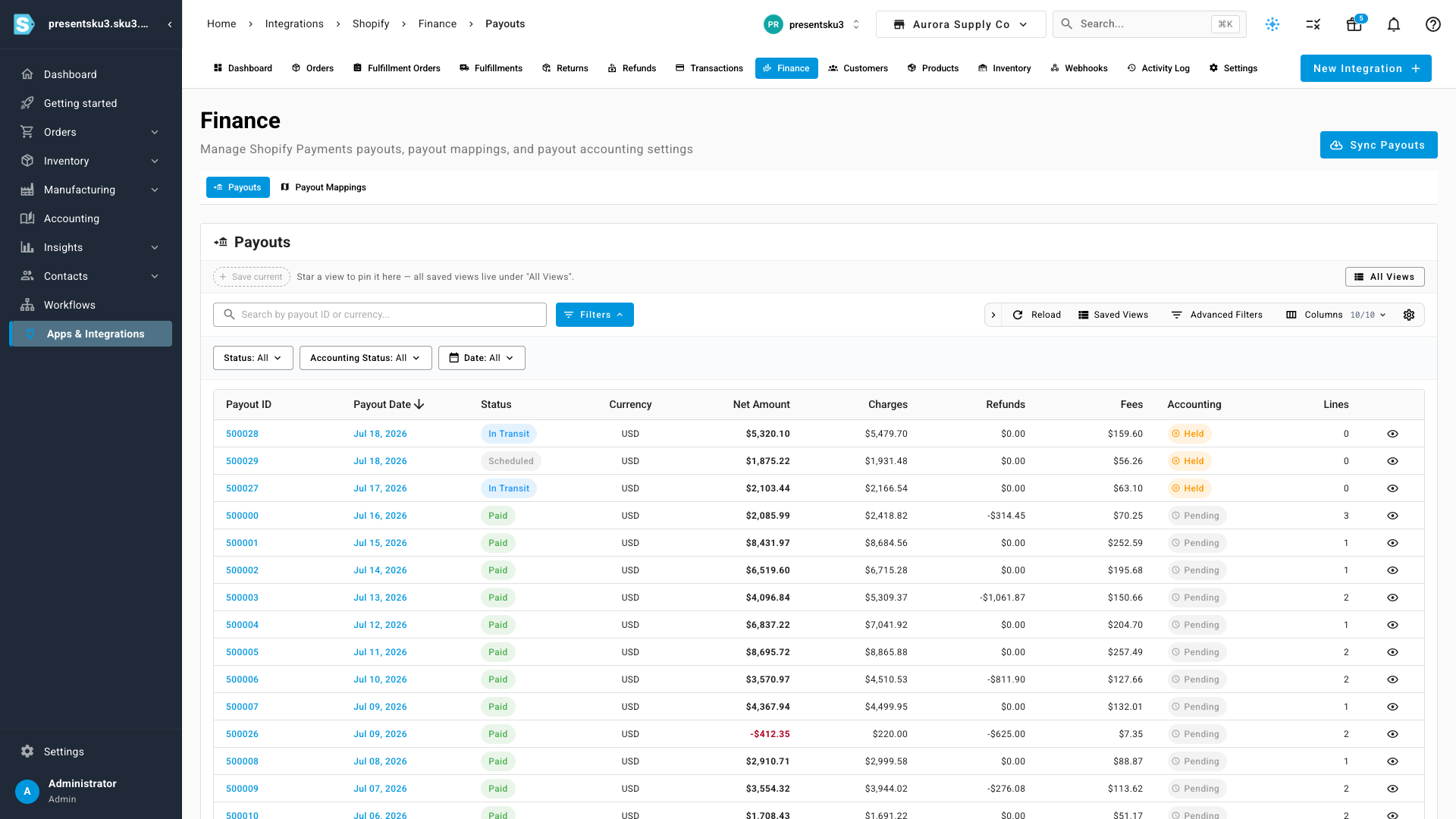The image size is (1456, 819).
Task: Open the Webhooks tab
Action: point(1078,68)
